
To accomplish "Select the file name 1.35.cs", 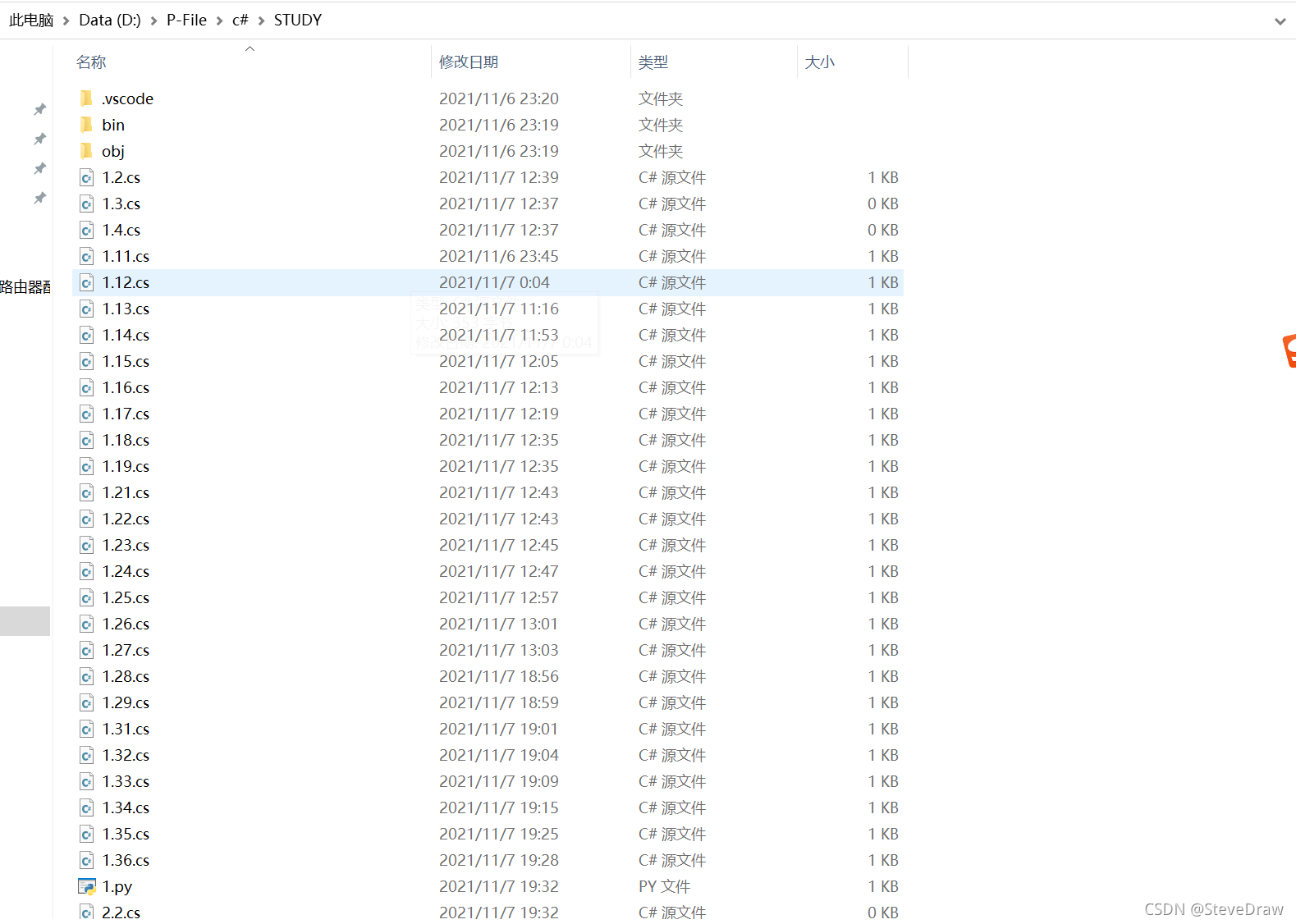I will 126,834.
